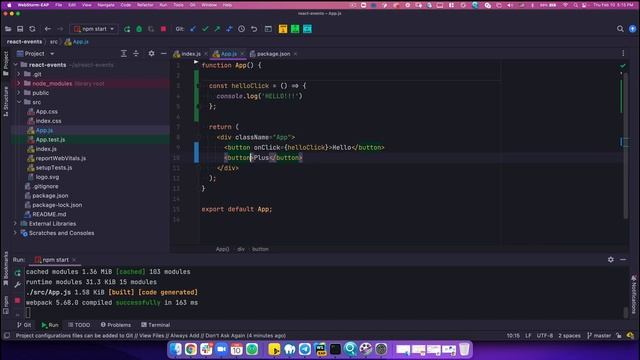Select App.test.js in the project tree

coord(50,140)
